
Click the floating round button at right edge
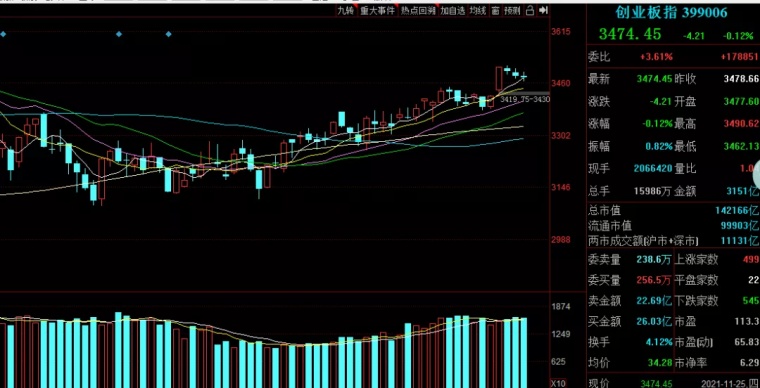tap(757, 176)
